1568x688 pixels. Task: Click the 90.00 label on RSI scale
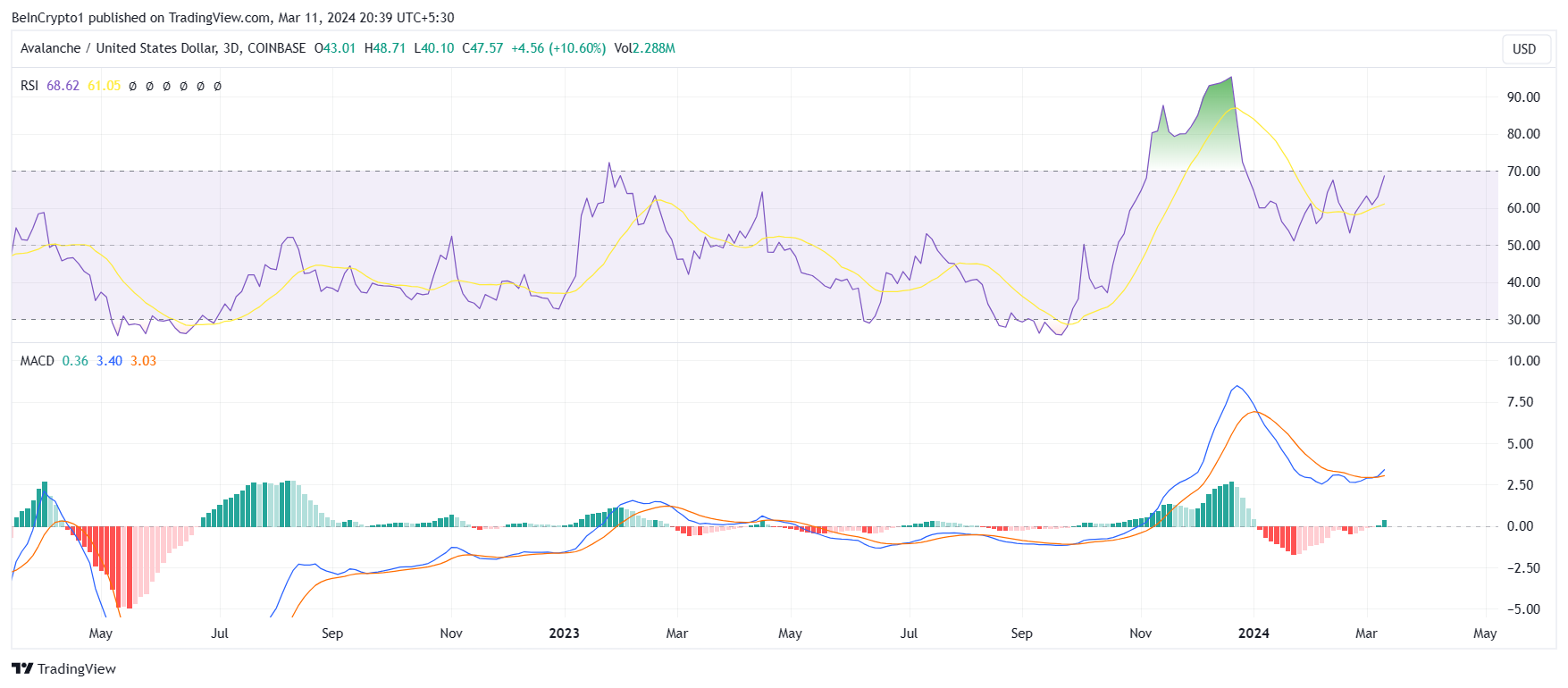click(1523, 97)
